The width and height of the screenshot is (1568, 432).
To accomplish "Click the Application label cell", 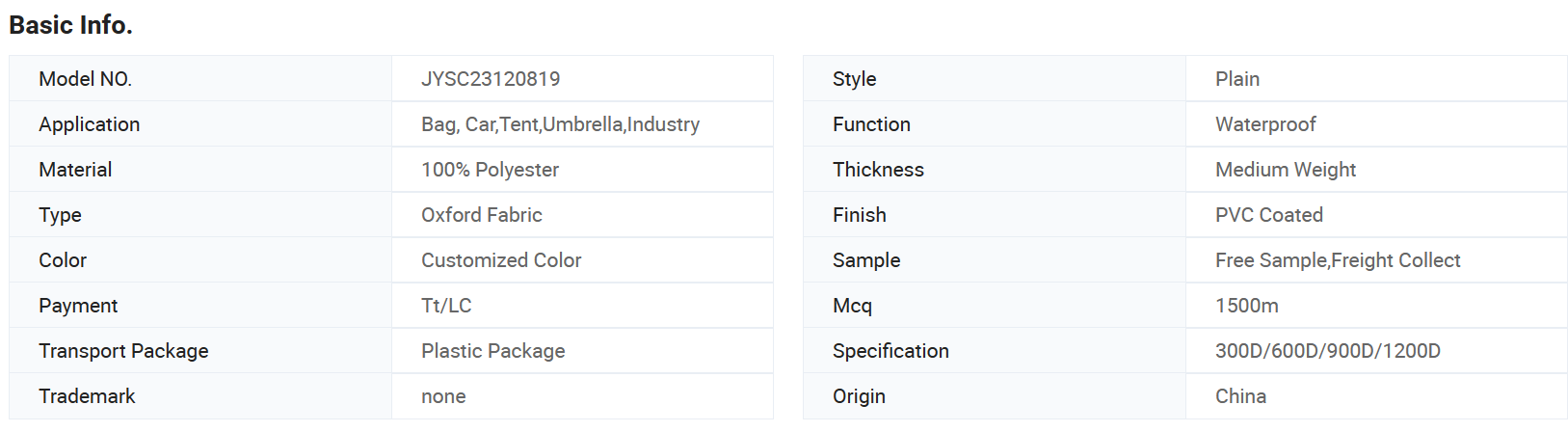I will pos(200,124).
